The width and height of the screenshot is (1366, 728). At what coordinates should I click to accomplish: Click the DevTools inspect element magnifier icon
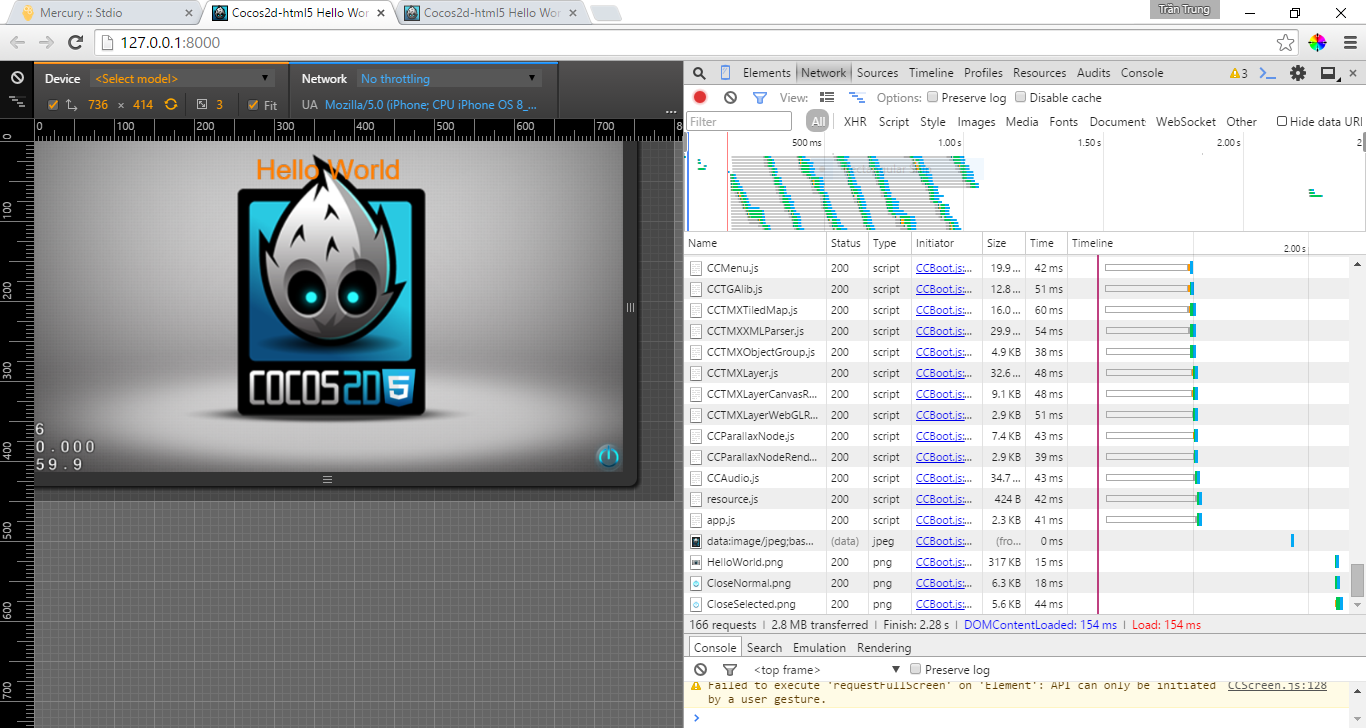coord(699,73)
